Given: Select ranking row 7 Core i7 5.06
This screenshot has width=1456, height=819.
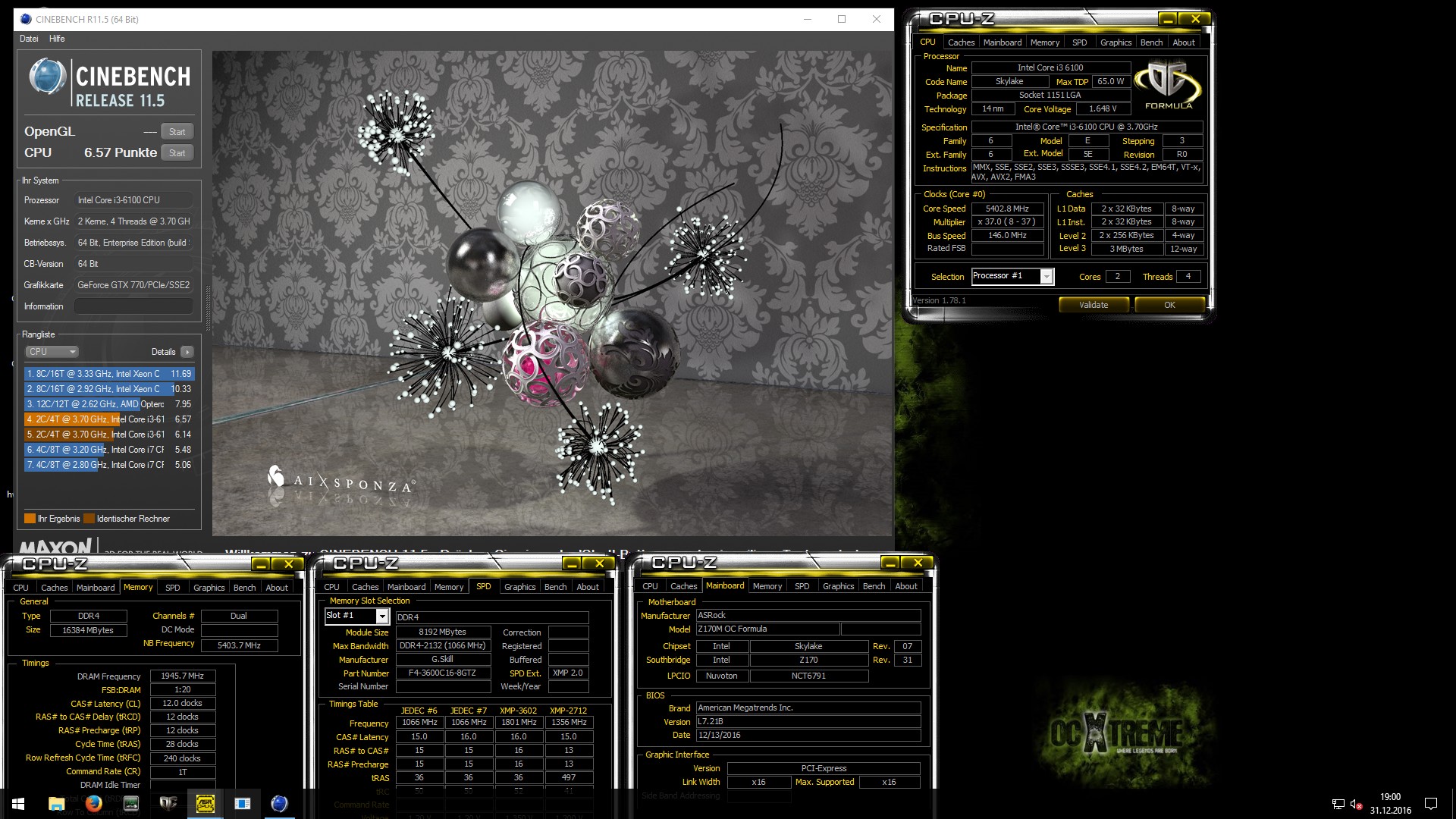Looking at the screenshot, I should (x=109, y=465).
